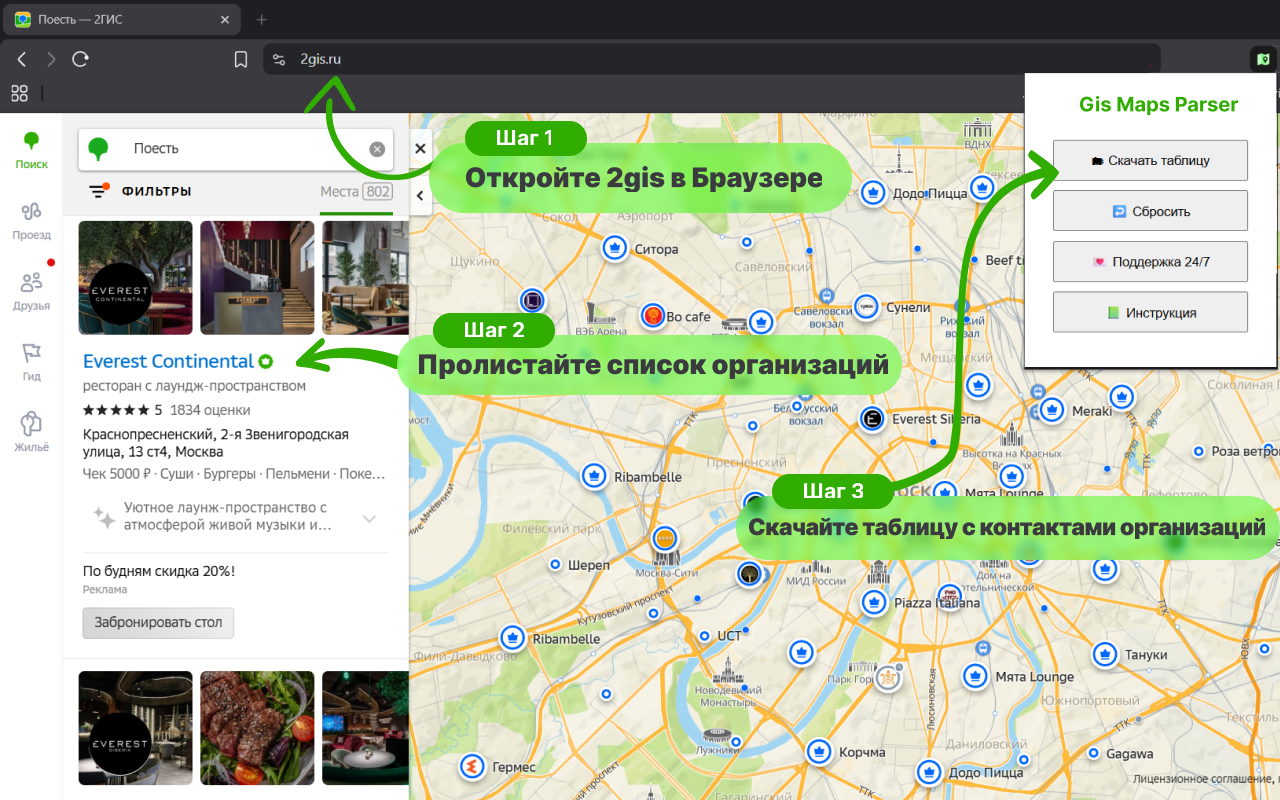Image resolution: width=1280 pixels, height=800 pixels.
Task: Collapse the results panel with the arrow
Action: [x=420, y=197]
